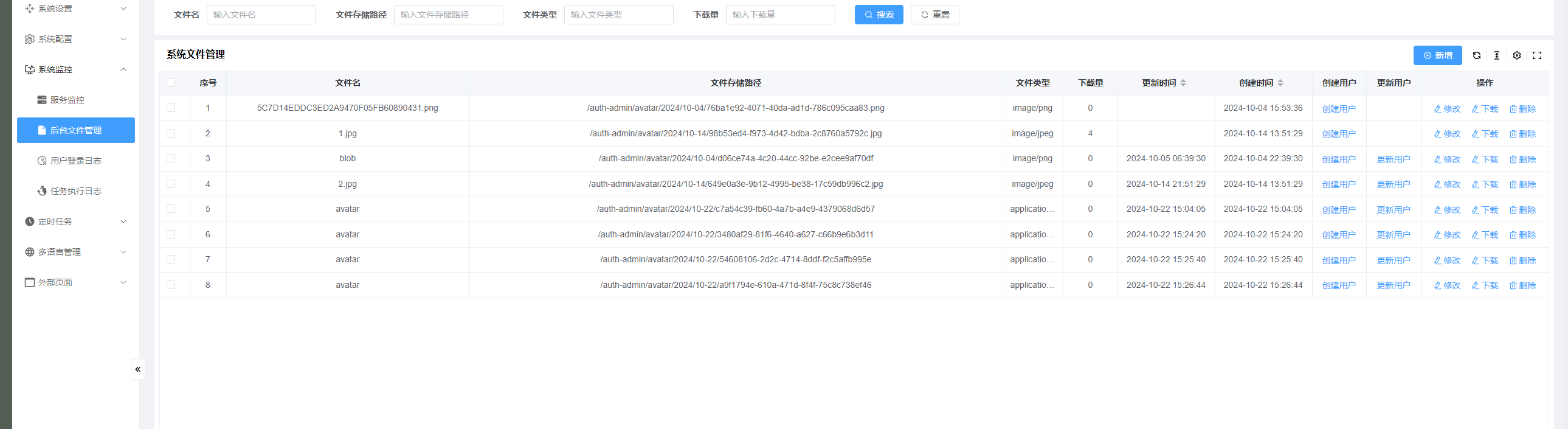
Task: Click the table density icon
Action: coord(1496,55)
